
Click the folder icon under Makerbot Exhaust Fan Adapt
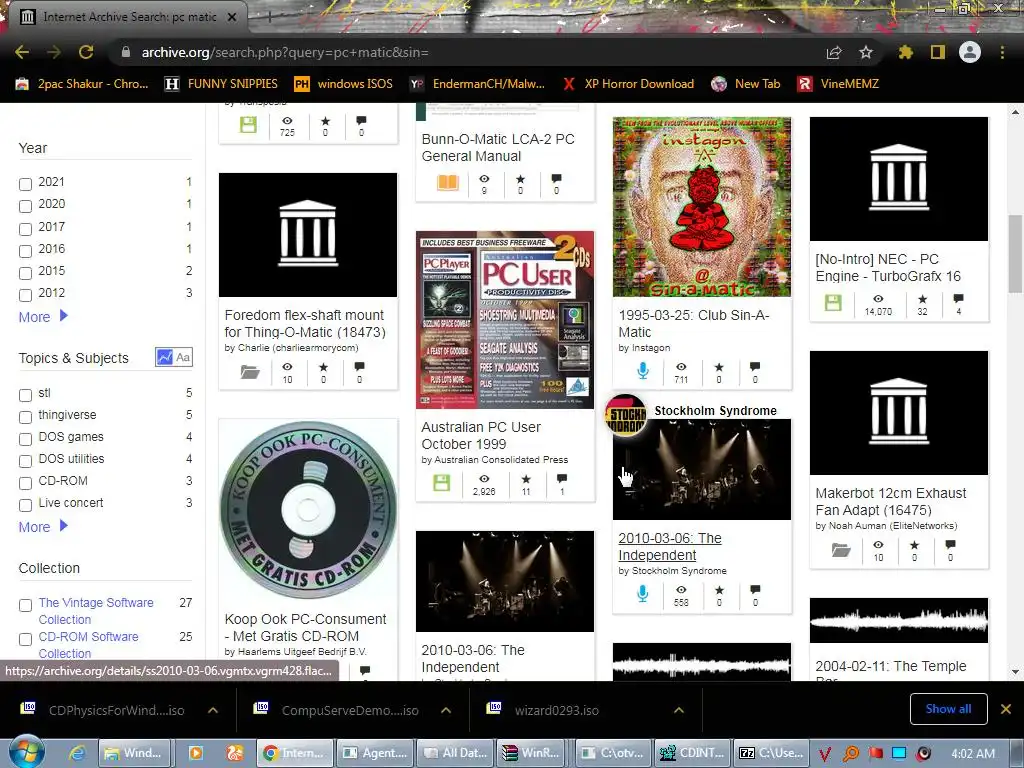click(841, 550)
